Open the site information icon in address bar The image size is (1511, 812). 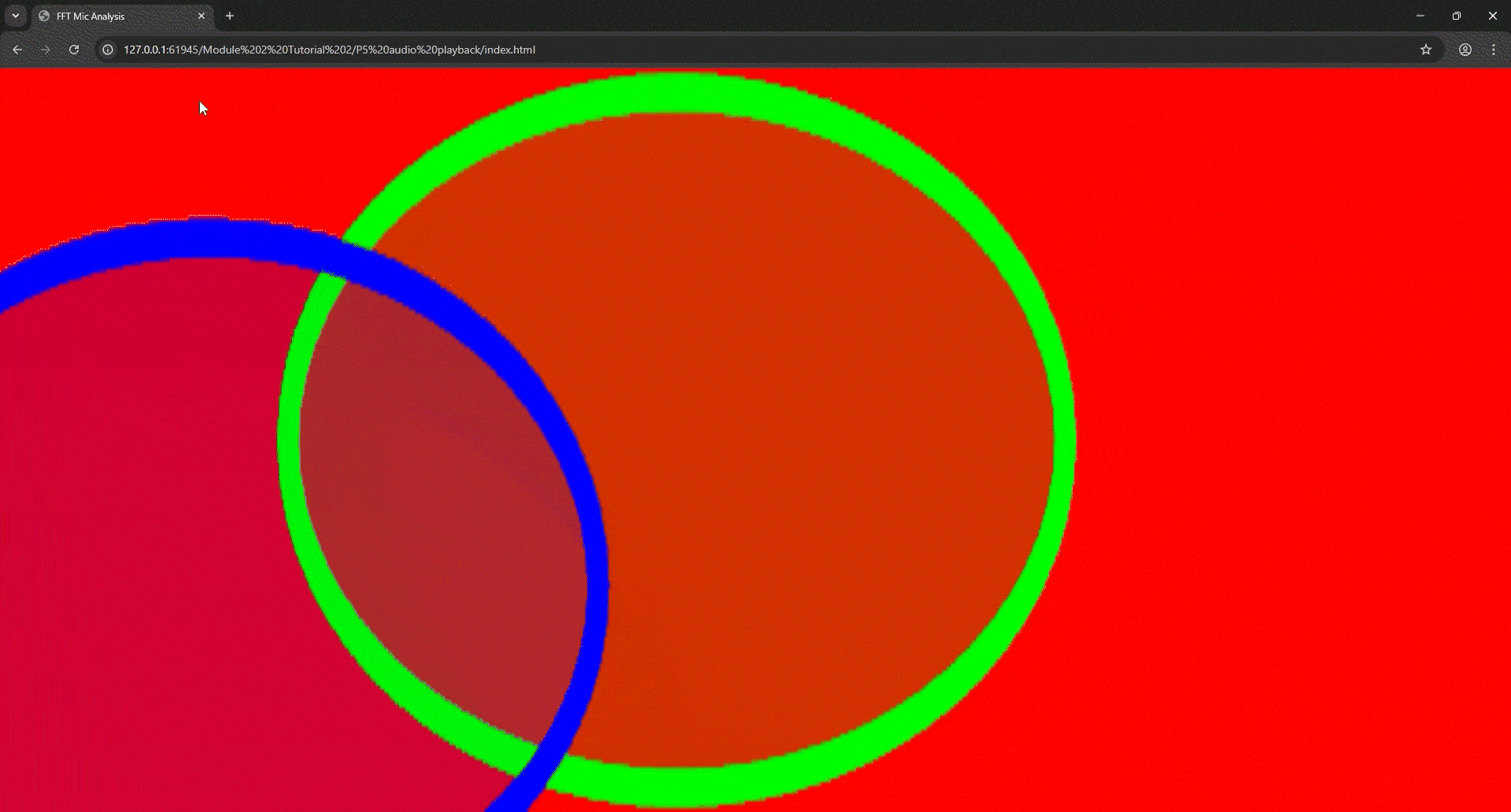(107, 49)
